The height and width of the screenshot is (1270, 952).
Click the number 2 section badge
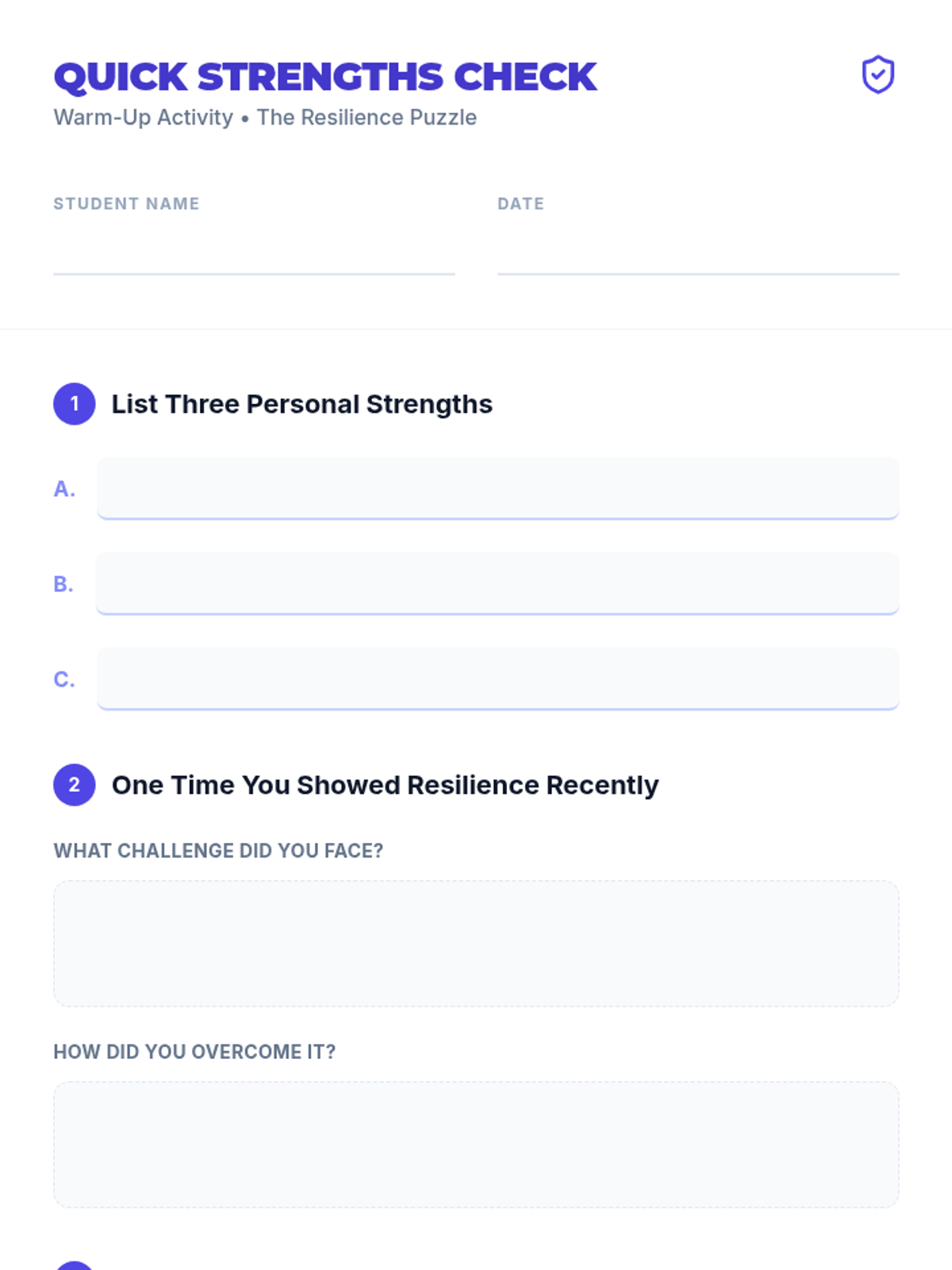click(75, 785)
